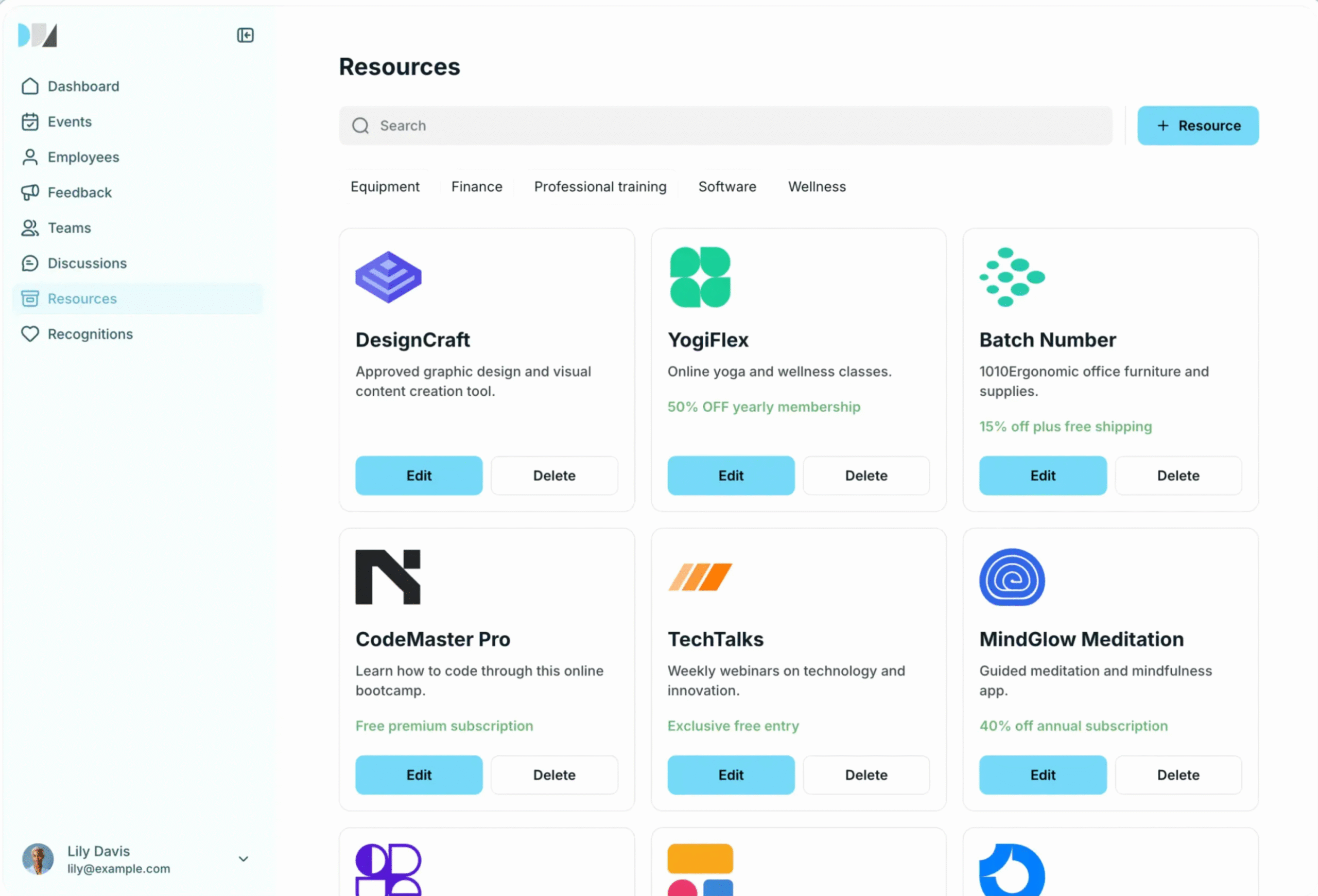Open Resources in the sidebar
This screenshot has width=1318, height=896.
(82, 298)
